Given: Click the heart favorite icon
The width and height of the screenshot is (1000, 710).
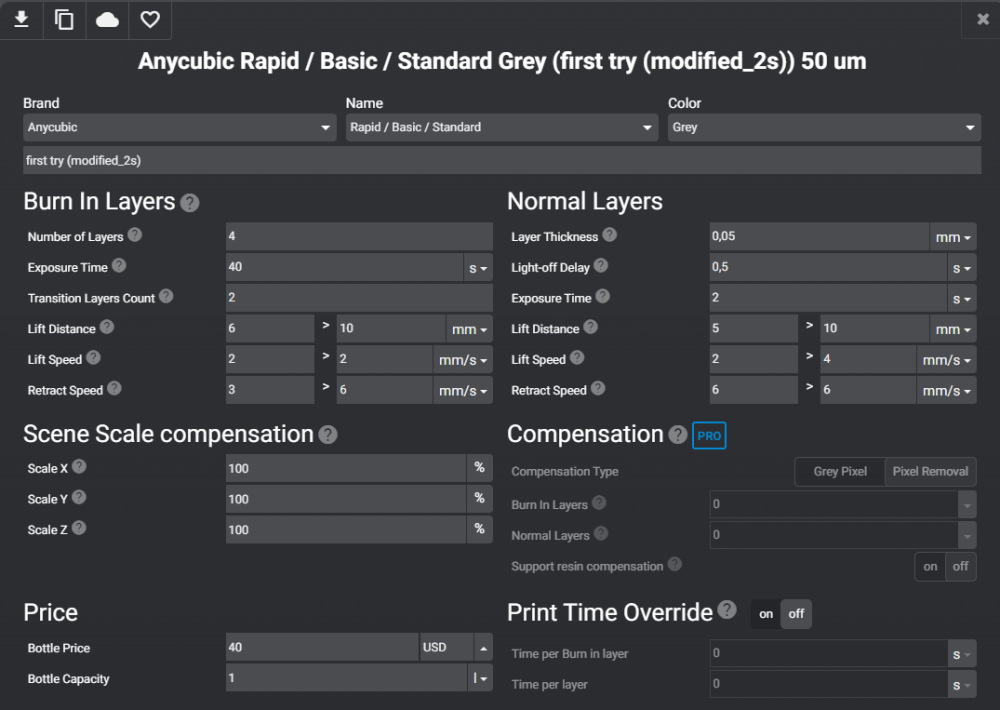Looking at the screenshot, I should coord(149,19).
